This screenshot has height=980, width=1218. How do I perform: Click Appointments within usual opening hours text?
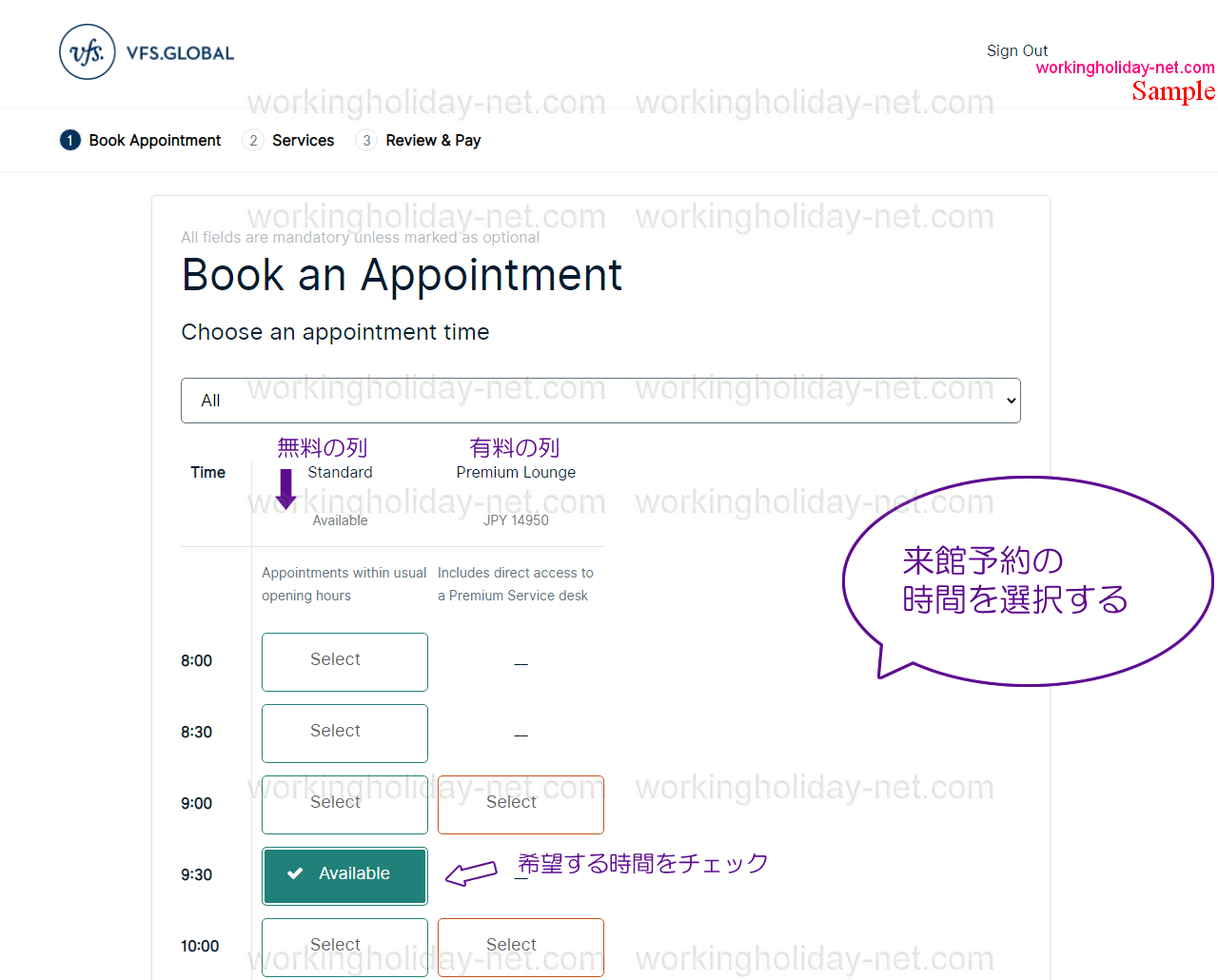[344, 584]
